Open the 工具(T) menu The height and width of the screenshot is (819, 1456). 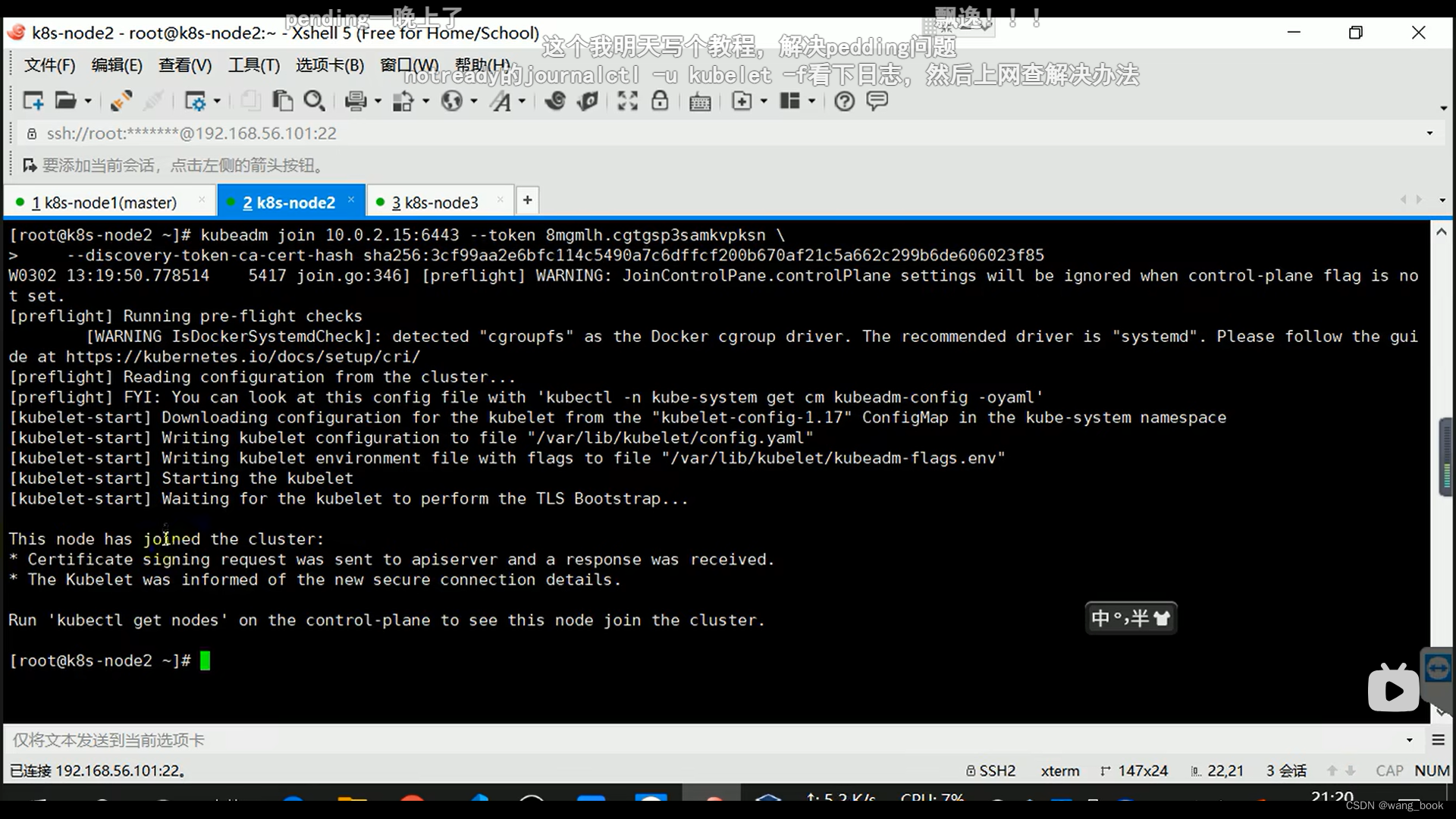pos(254,65)
